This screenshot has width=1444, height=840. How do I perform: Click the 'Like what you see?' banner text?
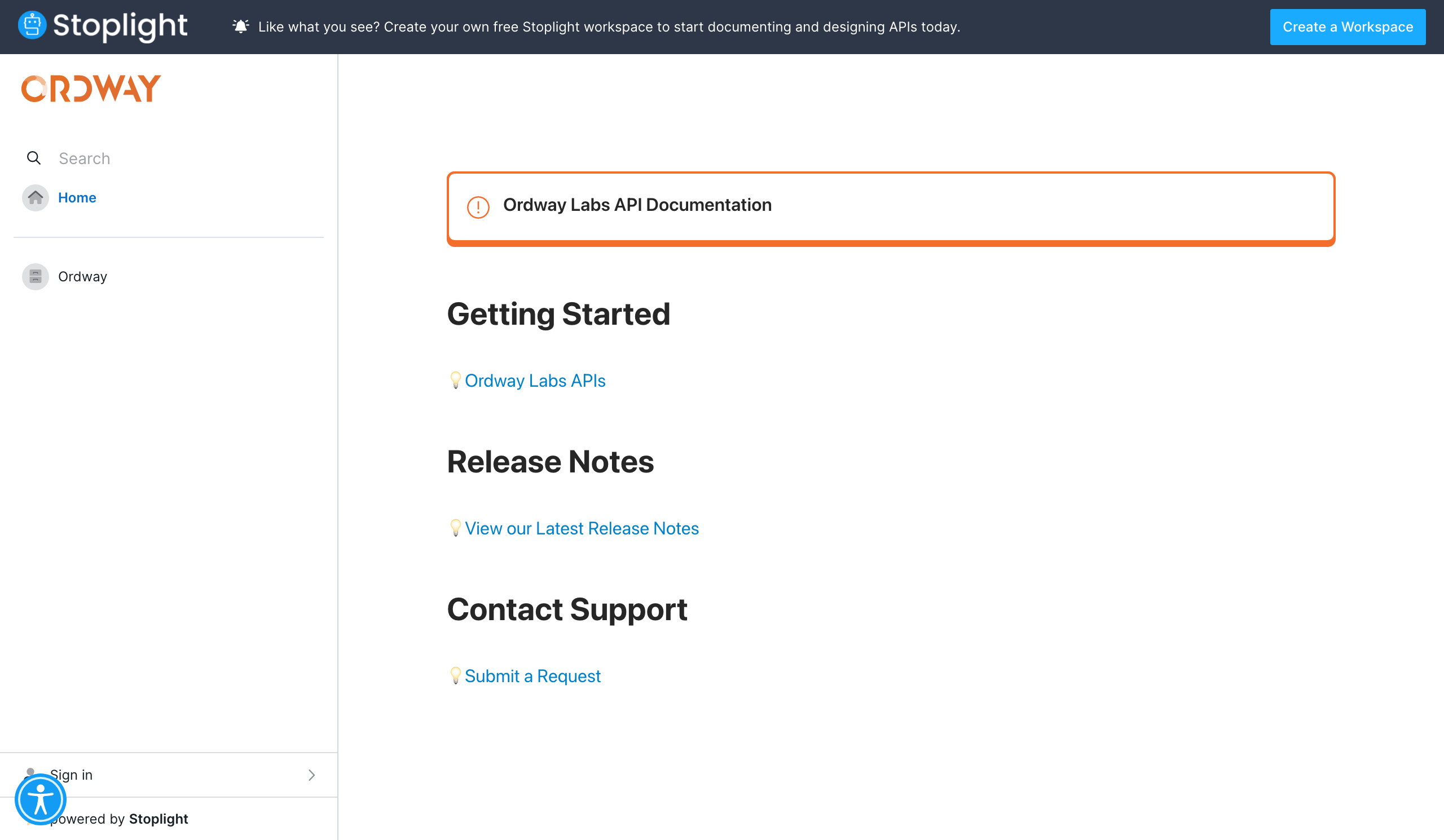point(609,27)
